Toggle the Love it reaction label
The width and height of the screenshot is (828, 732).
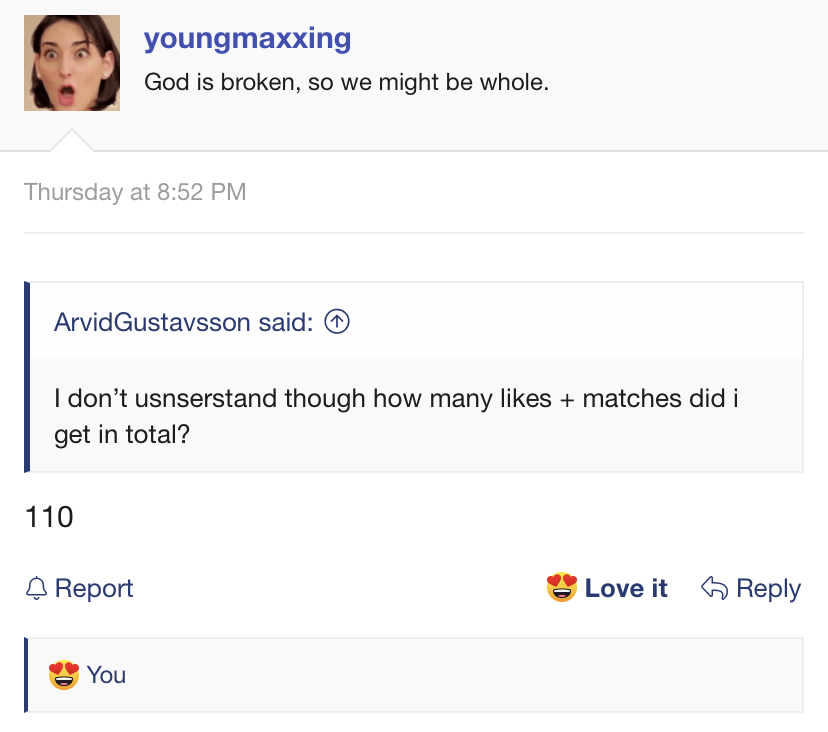(x=626, y=588)
